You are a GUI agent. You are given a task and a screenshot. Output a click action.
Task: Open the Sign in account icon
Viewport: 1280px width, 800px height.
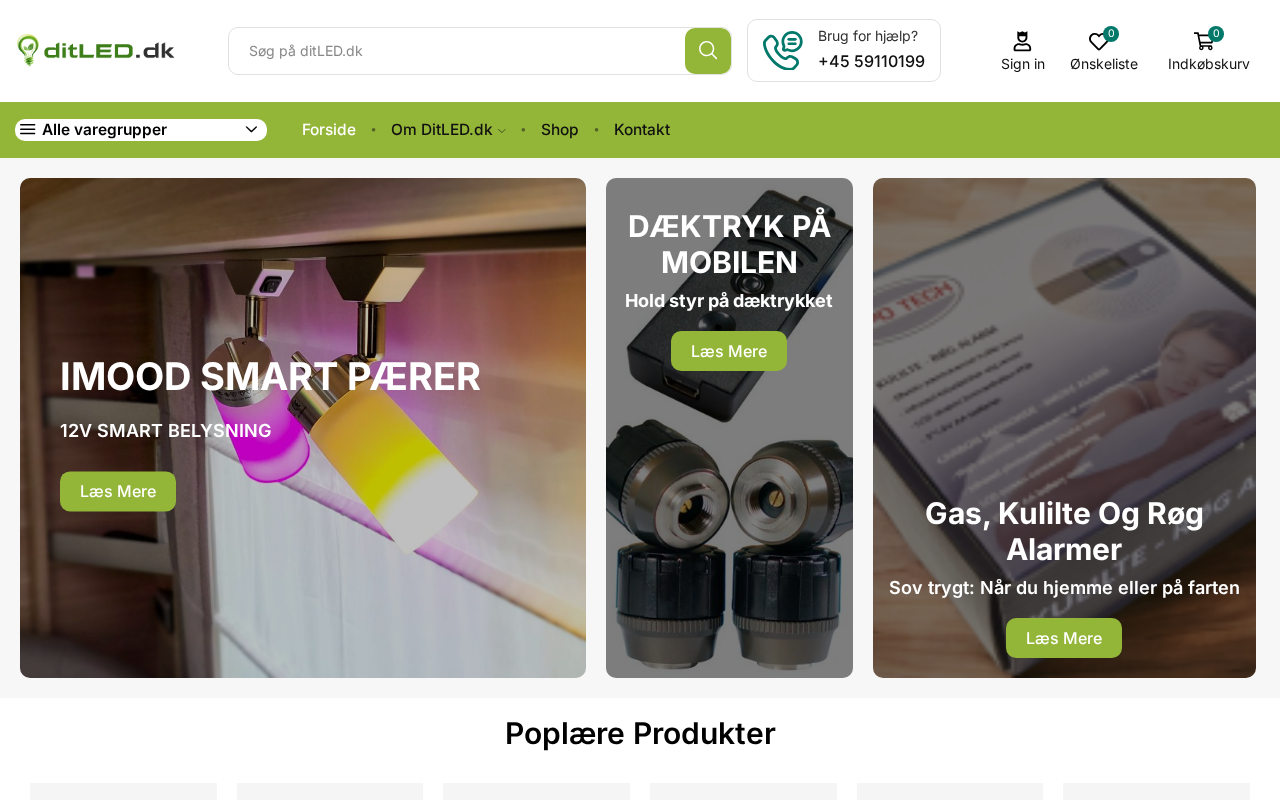[x=1022, y=41]
